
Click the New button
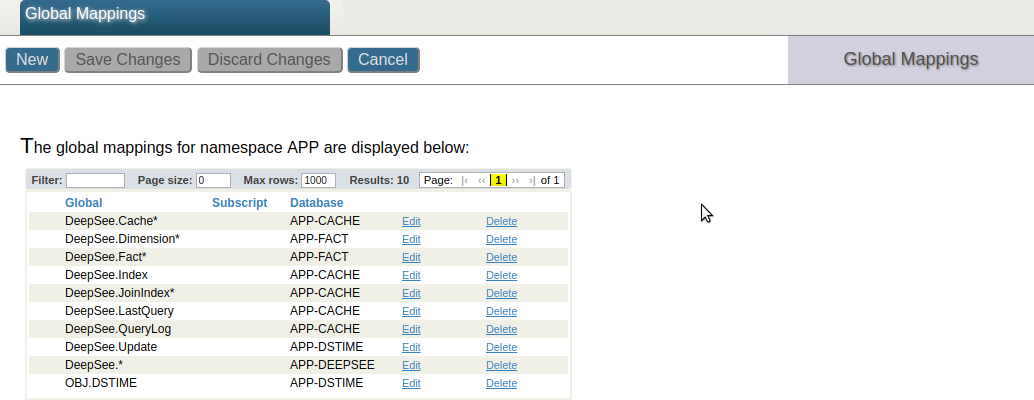tap(32, 60)
